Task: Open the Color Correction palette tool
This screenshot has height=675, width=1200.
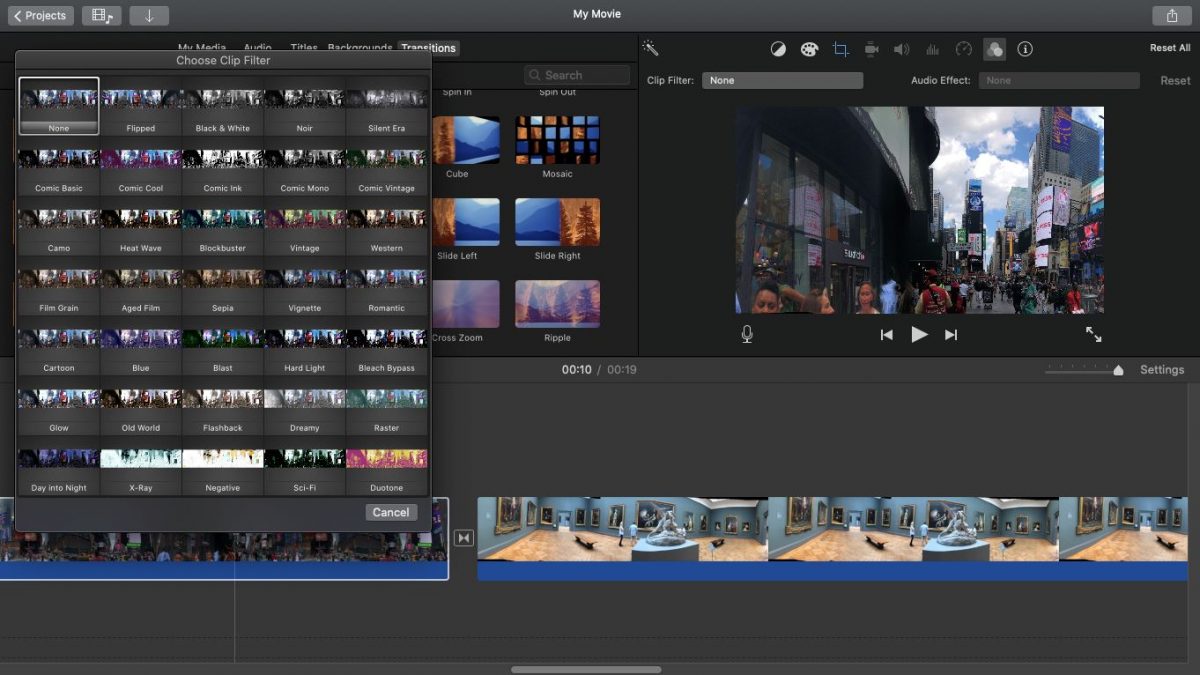Action: pos(809,48)
